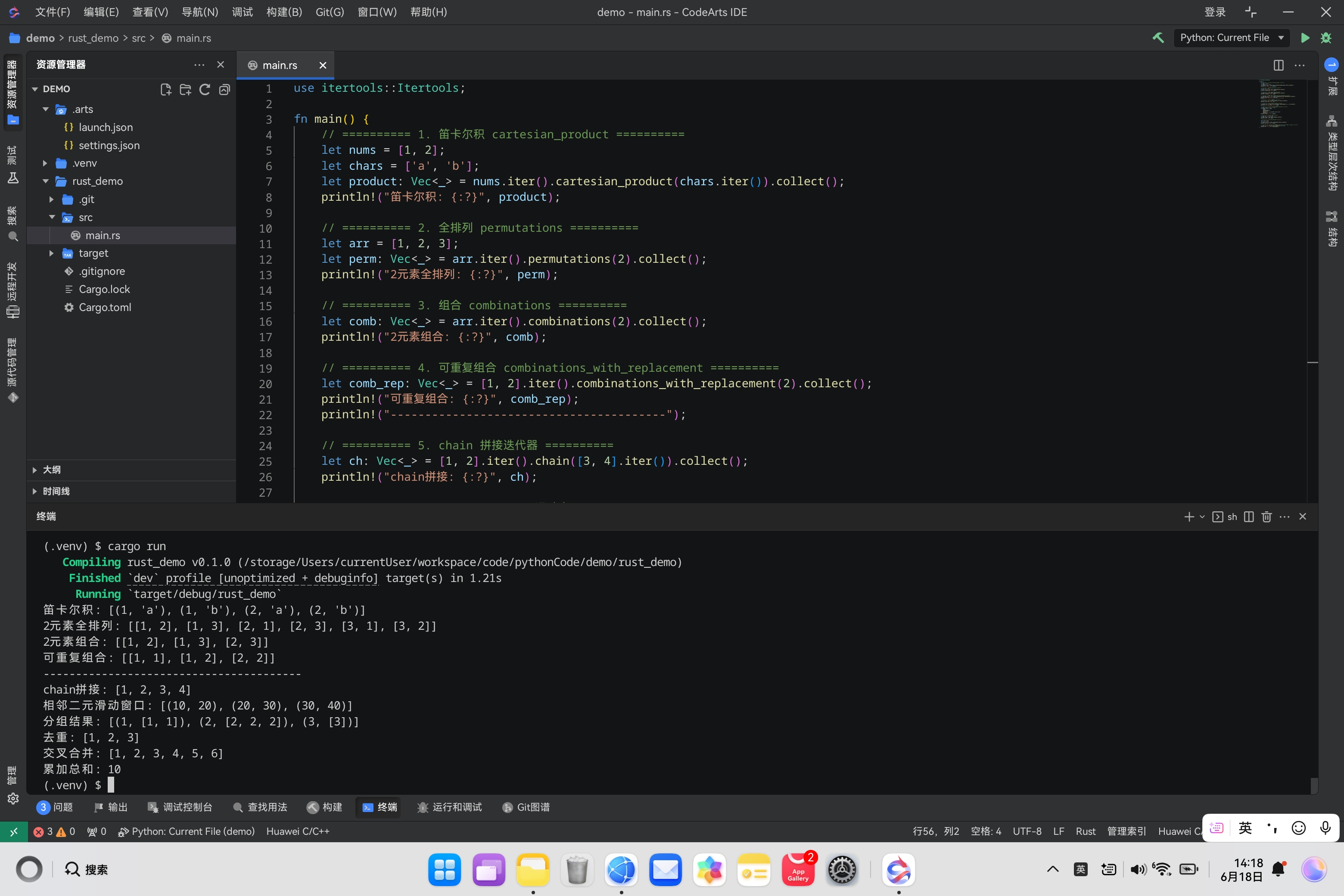Open launch.json in the explorer

click(106, 128)
